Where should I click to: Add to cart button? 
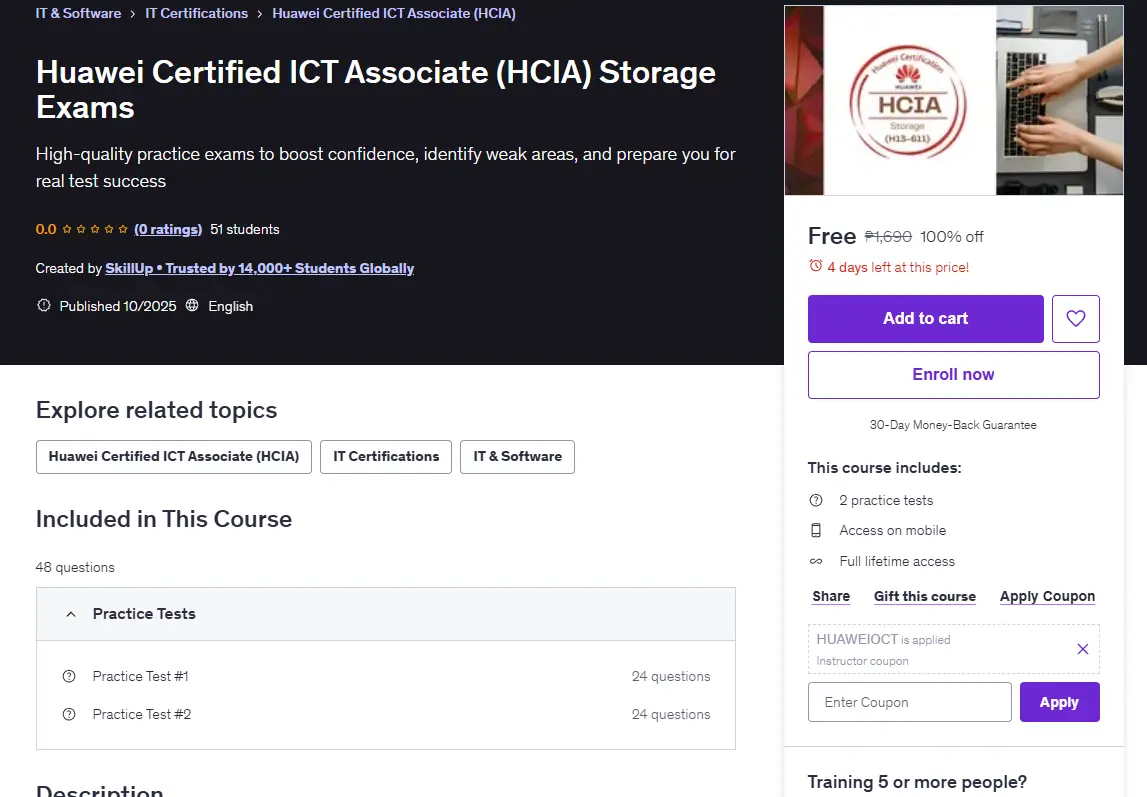925,319
